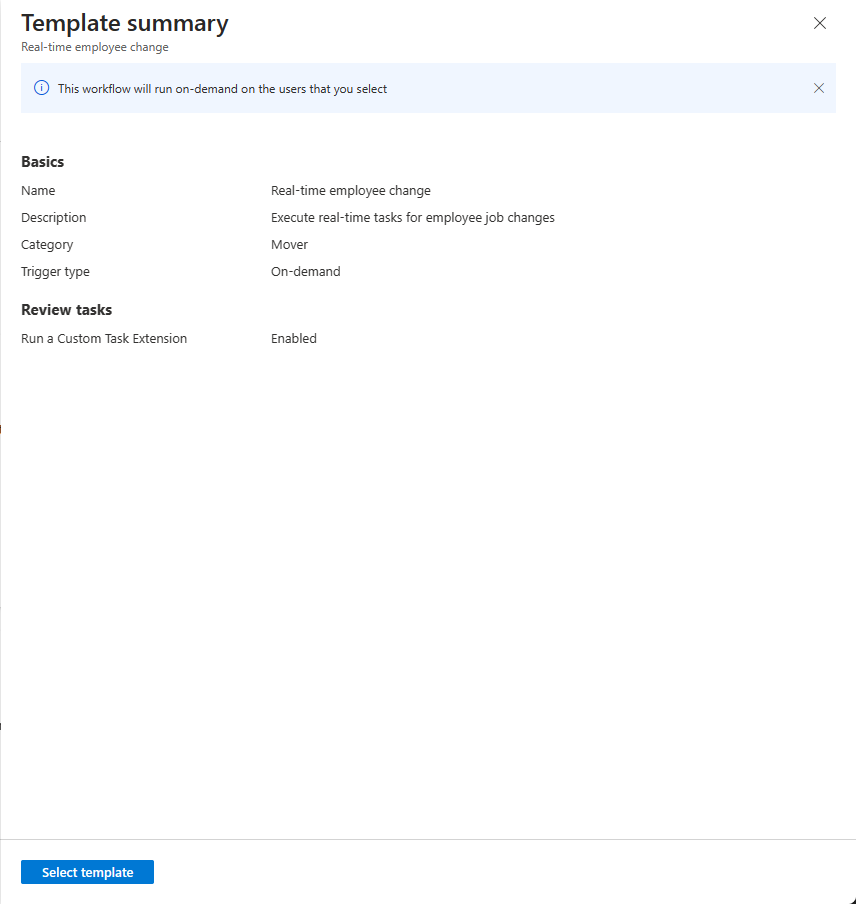Click the Enabled status of Run a Custom Task Extension
Image resolution: width=856 pixels, height=904 pixels.
point(294,338)
